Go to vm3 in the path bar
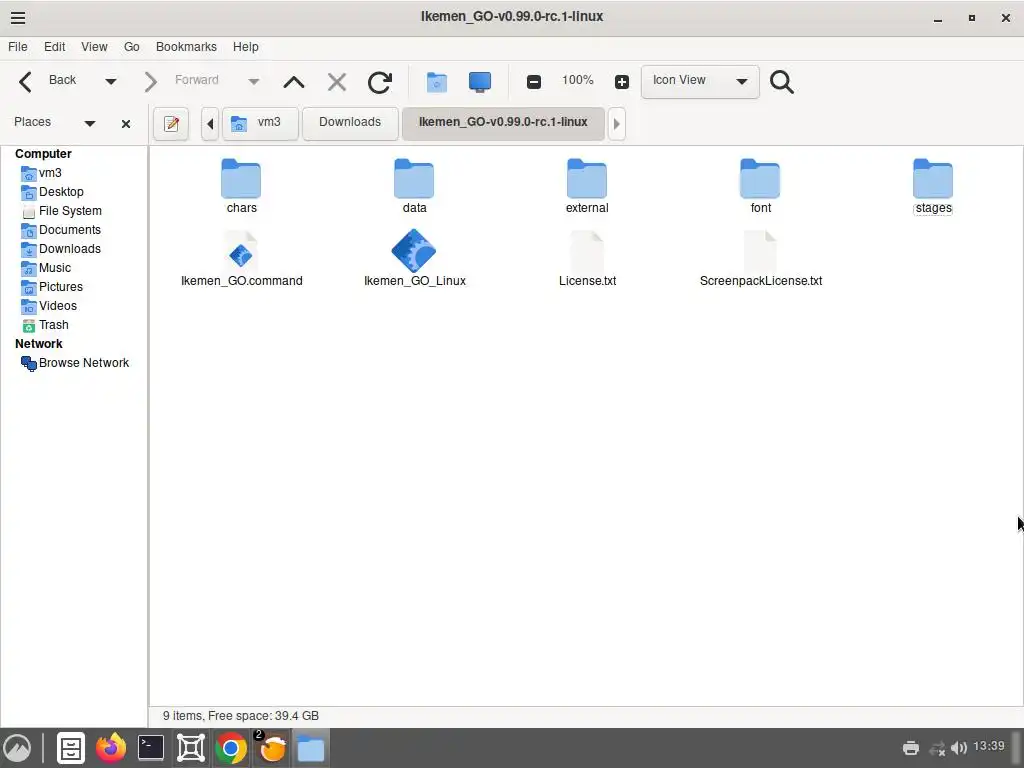Image resolution: width=1024 pixels, height=768 pixels. (261, 123)
